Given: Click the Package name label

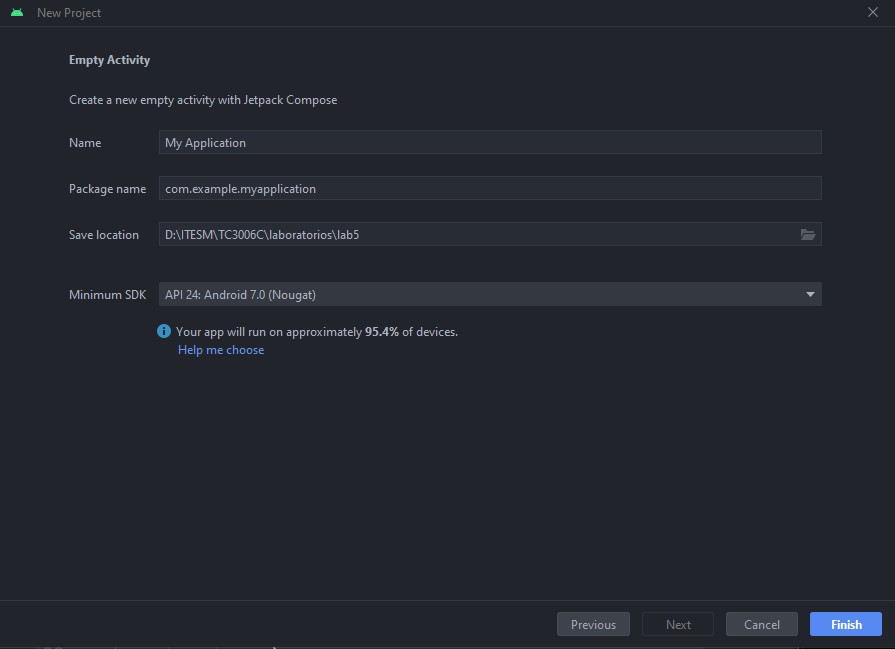Looking at the screenshot, I should (x=107, y=189).
